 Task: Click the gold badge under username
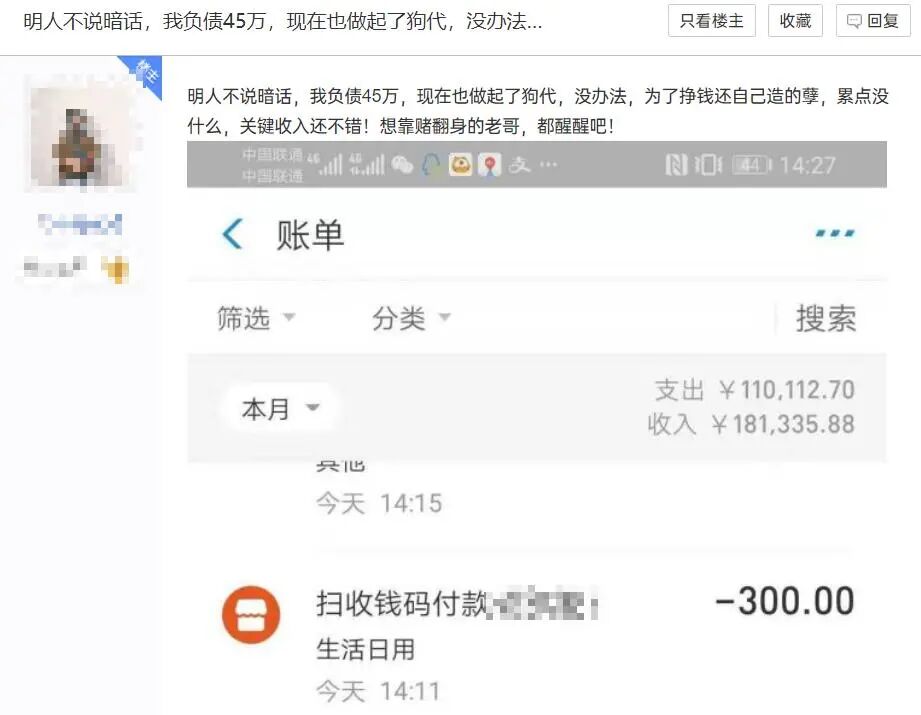(115, 269)
